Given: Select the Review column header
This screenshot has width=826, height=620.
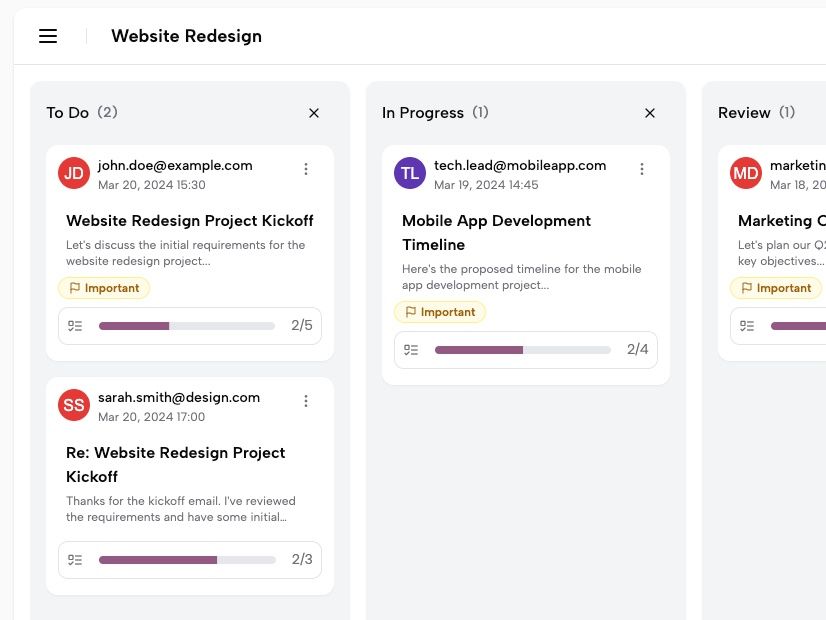Looking at the screenshot, I should 744,113.
